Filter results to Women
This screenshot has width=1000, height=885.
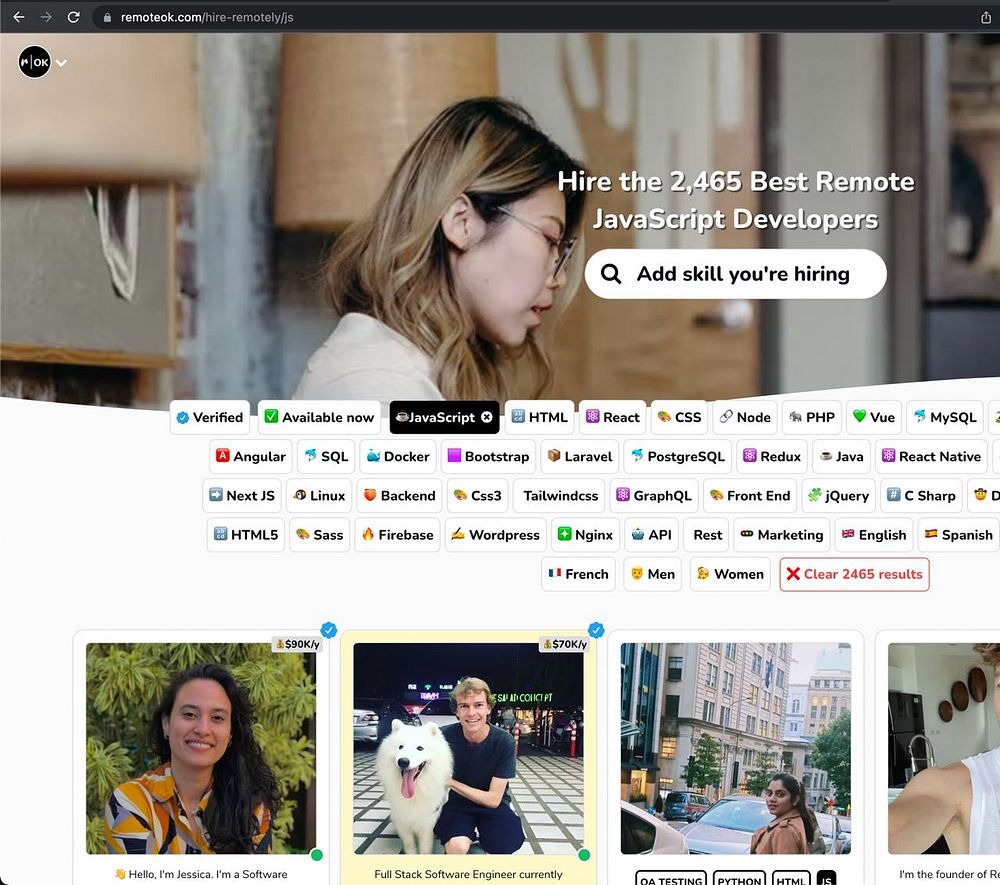[x=730, y=574]
